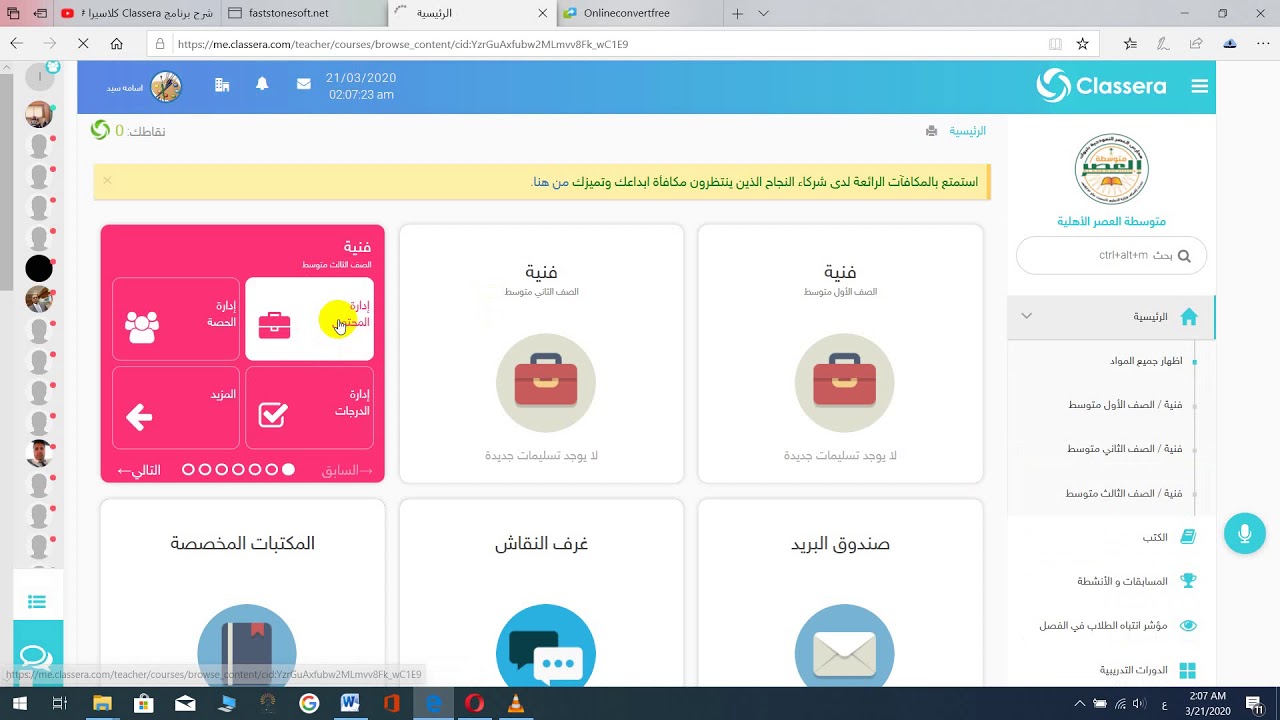Screen dimensions: 1280x720
Task: Click the print icon beside الرئيسية breadcrumb
Action: [x=931, y=131]
